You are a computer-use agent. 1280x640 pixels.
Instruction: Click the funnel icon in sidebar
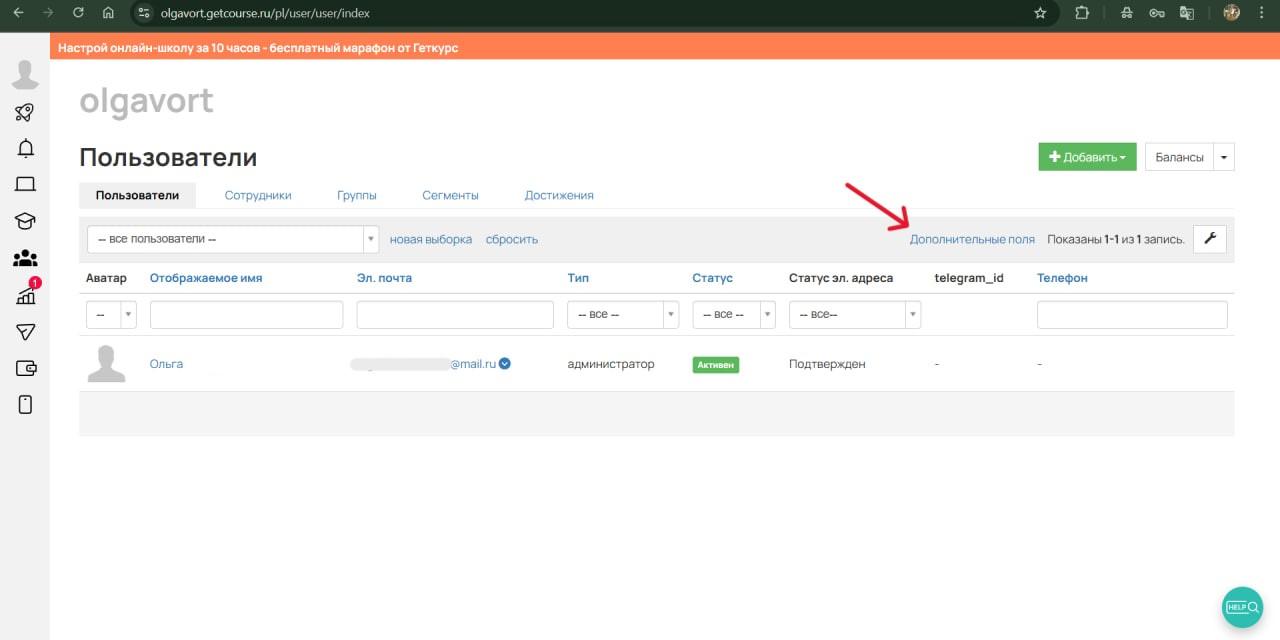click(x=25, y=332)
